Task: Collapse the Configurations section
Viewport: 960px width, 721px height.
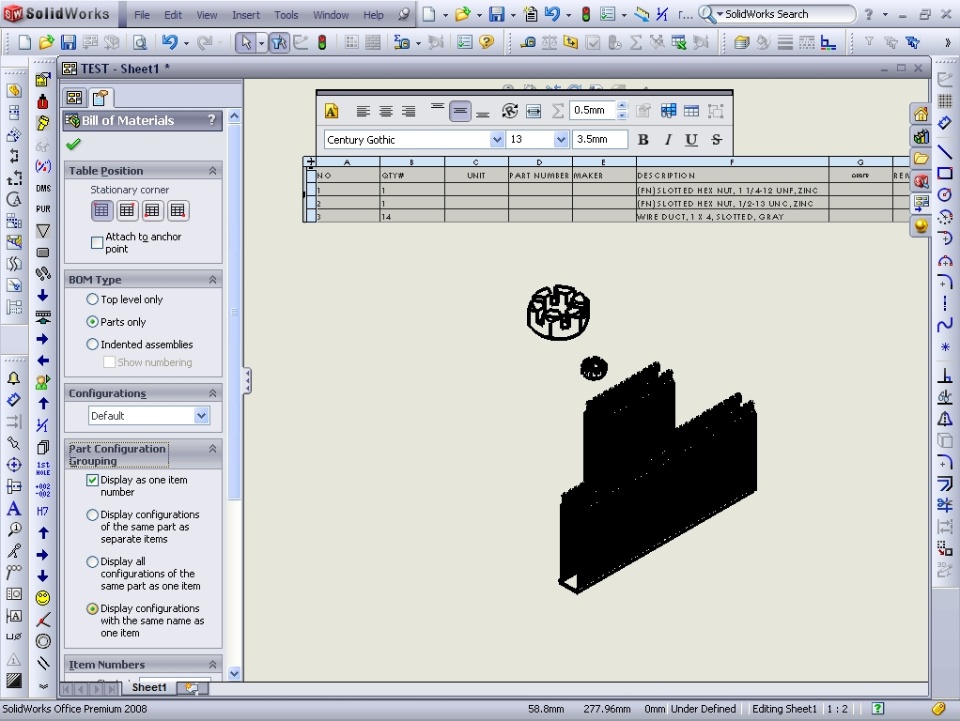Action: pyautogui.click(x=212, y=394)
